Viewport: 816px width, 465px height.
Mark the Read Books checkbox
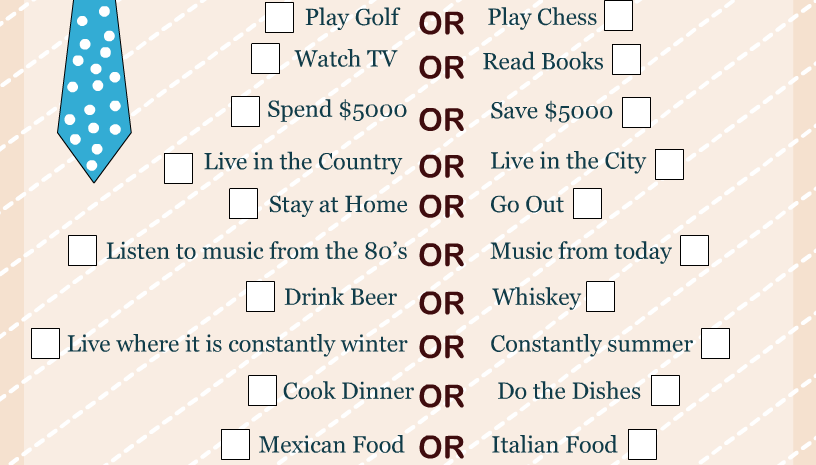626,60
